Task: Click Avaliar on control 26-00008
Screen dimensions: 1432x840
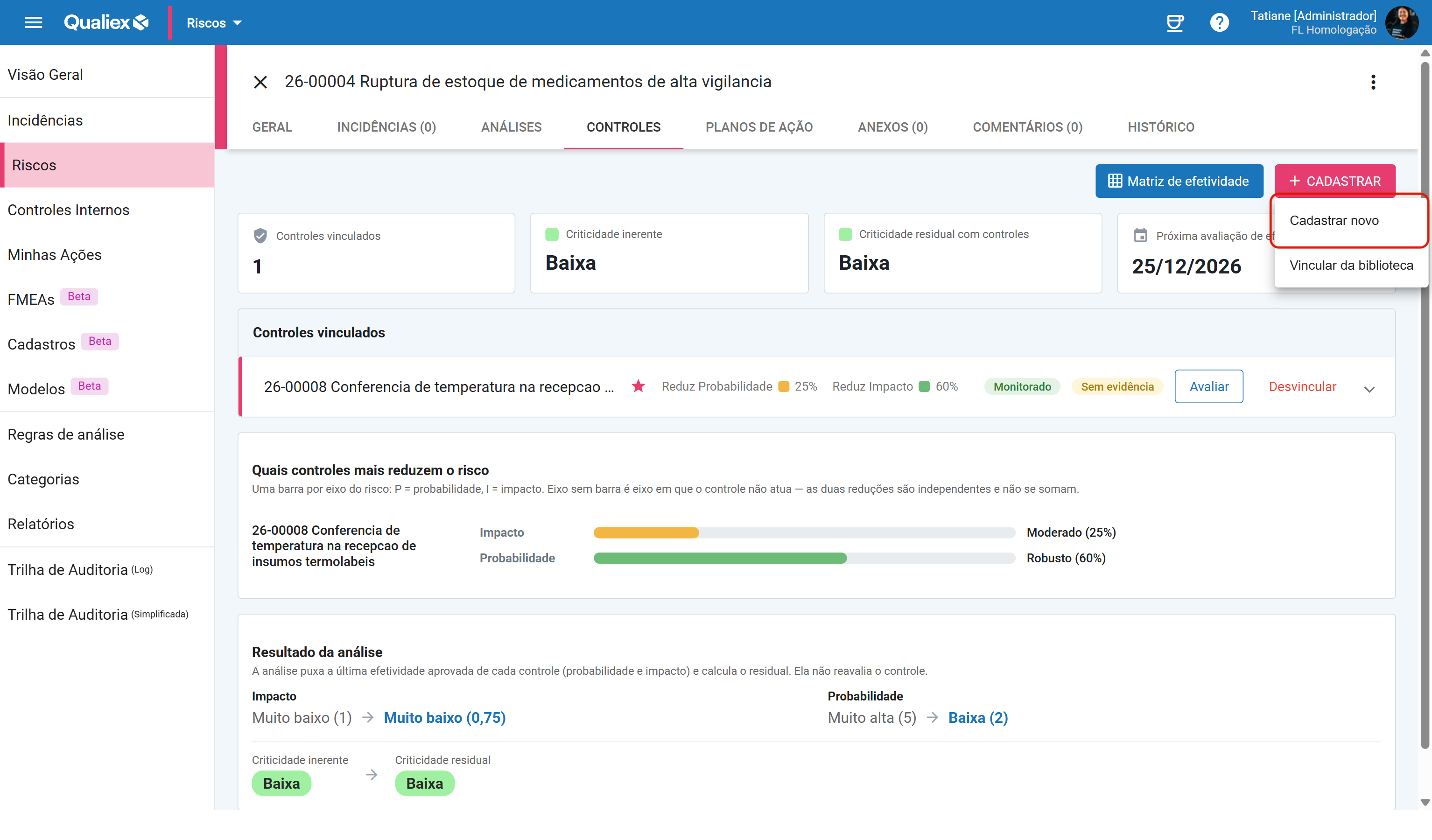Action: pos(1208,387)
